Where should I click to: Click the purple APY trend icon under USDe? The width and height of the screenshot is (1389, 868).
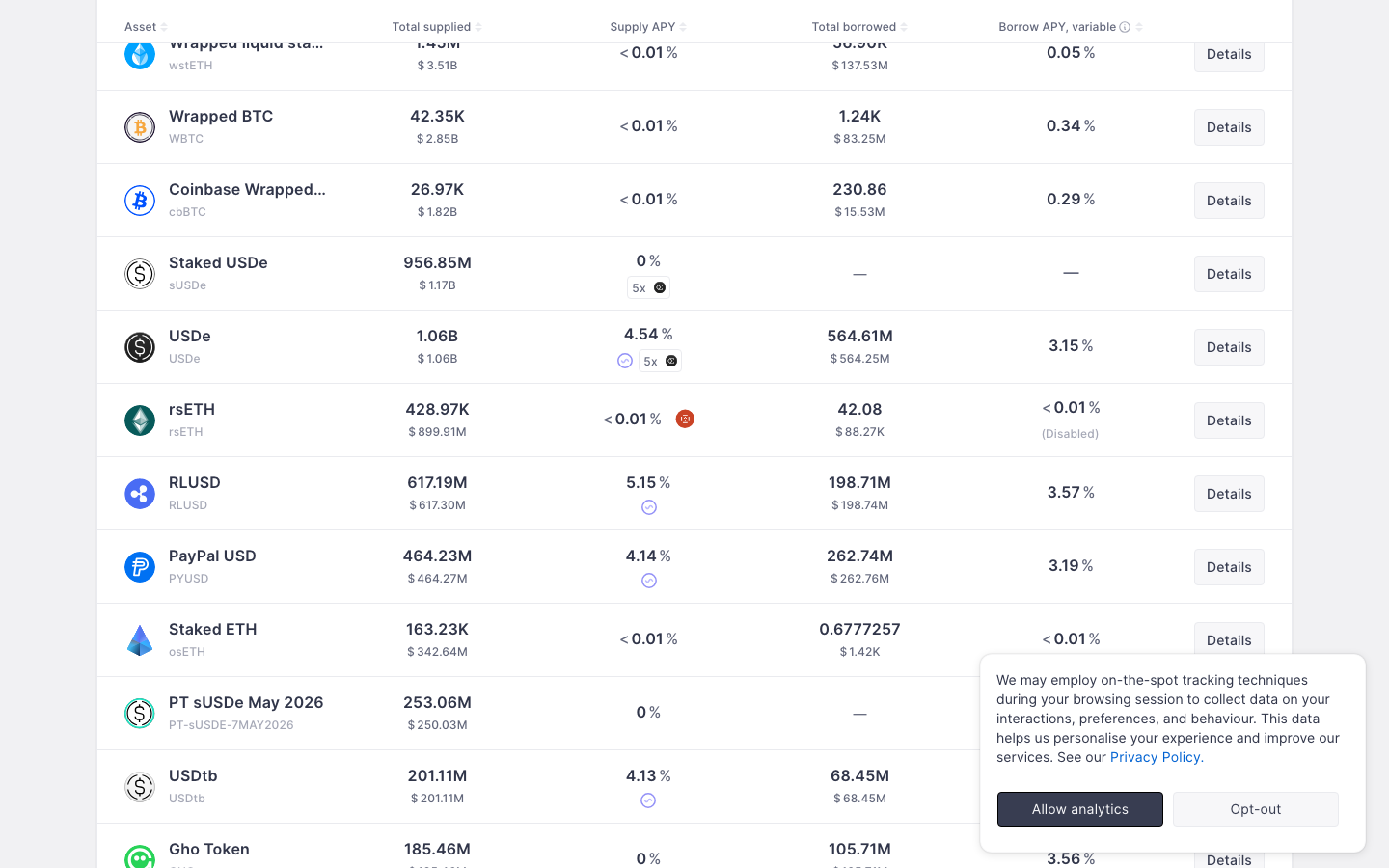coord(625,360)
